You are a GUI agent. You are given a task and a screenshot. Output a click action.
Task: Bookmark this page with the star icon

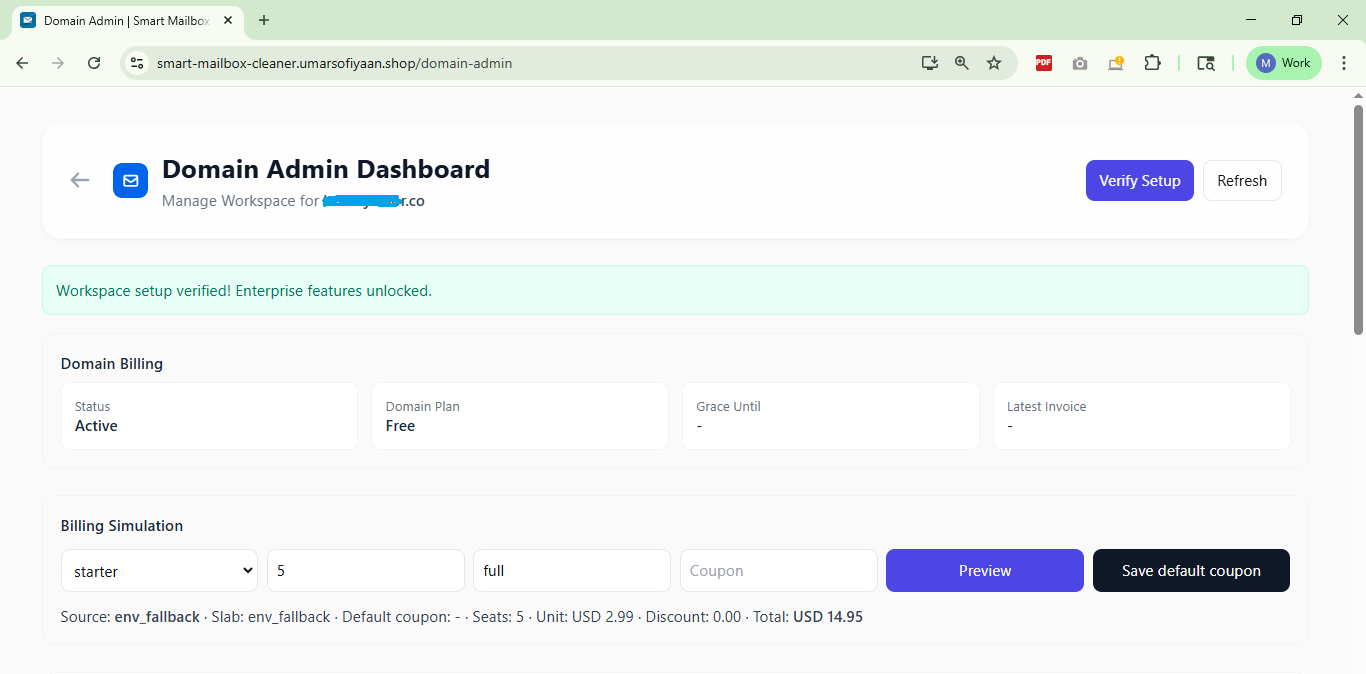tap(994, 63)
